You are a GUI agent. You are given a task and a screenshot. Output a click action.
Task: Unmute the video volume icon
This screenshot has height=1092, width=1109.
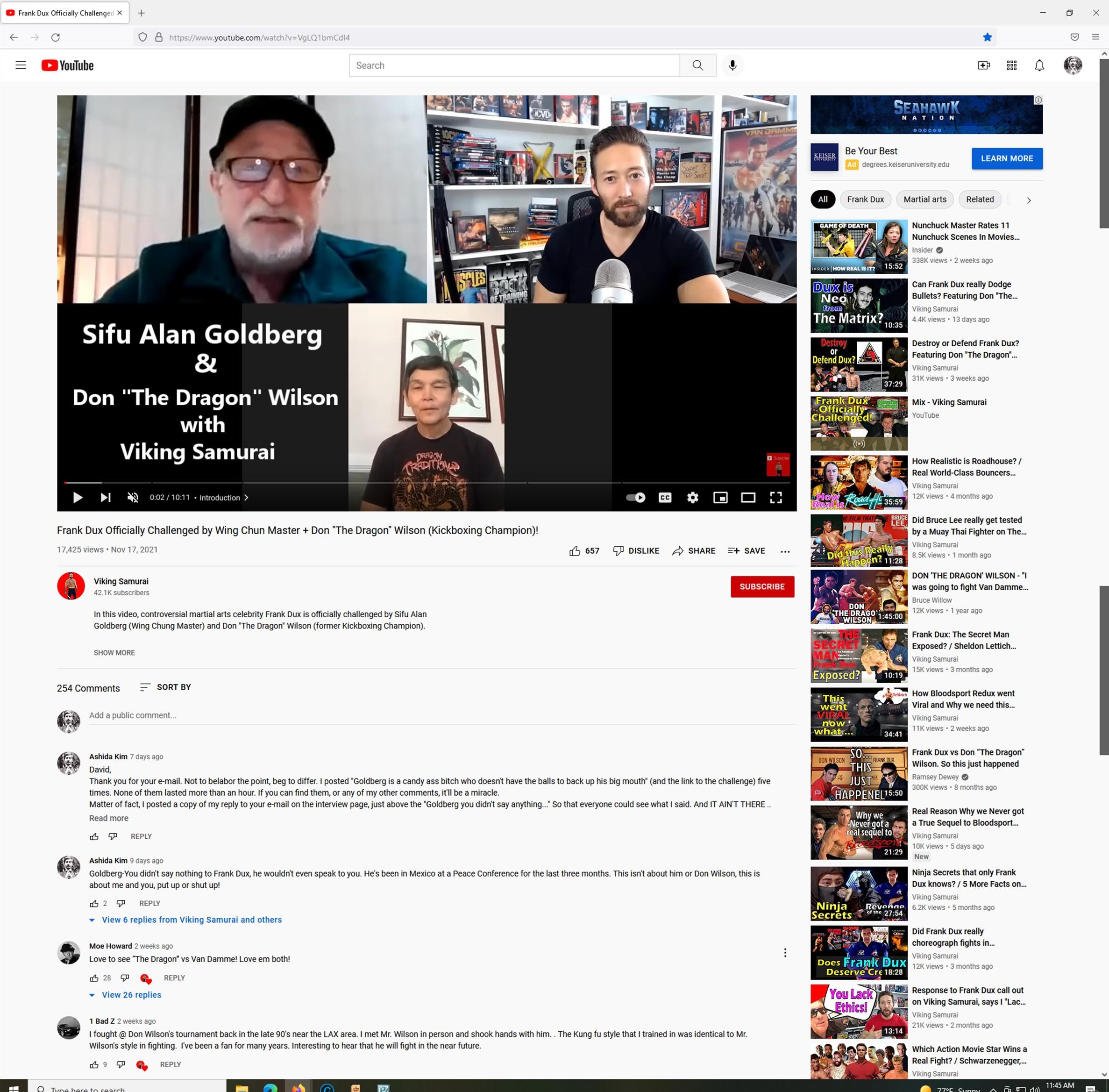coord(133,497)
